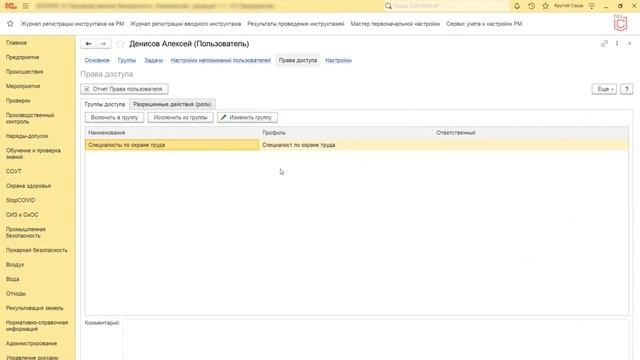Open Промышленная безопасность section

[x=26, y=233]
